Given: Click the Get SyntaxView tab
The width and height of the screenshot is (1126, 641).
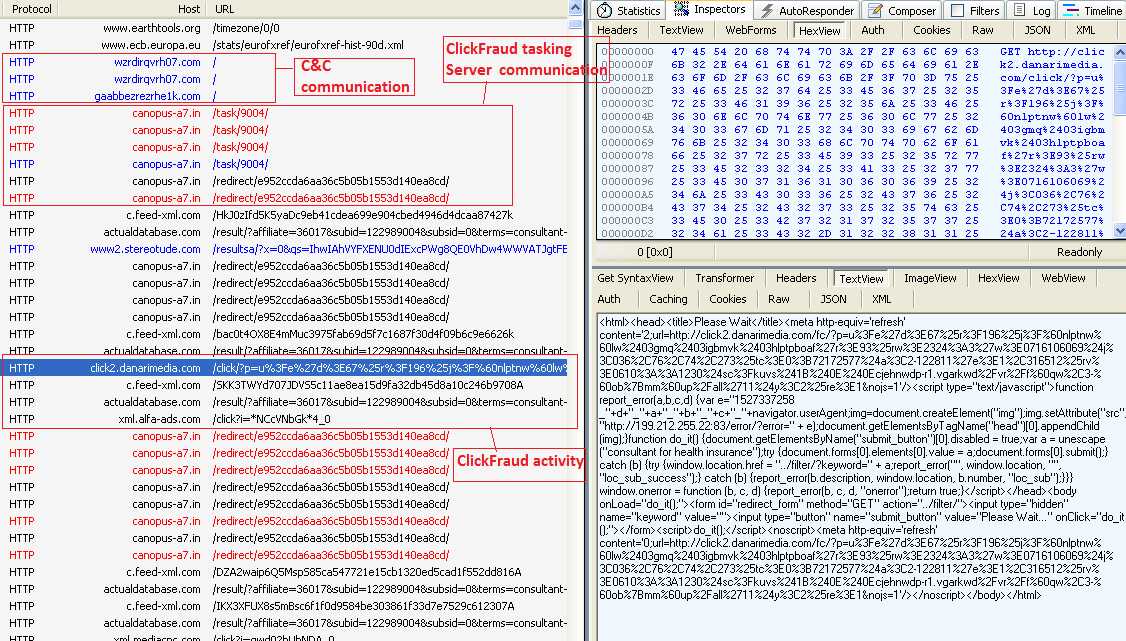Looking at the screenshot, I should [x=635, y=279].
